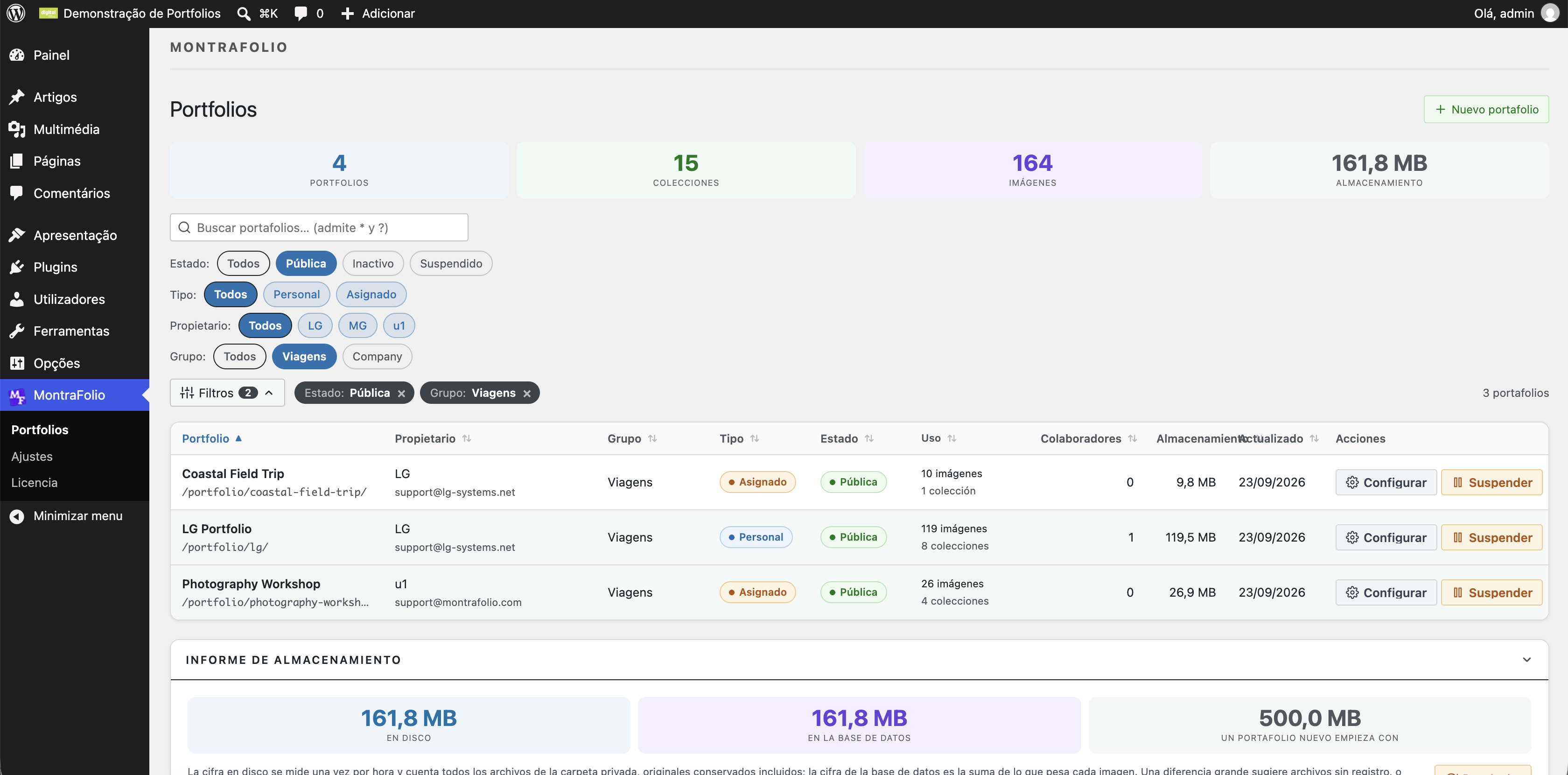Viewport: 1568px width, 775px height.
Task: Open the search magnifier in admin bar
Action: [x=244, y=14]
